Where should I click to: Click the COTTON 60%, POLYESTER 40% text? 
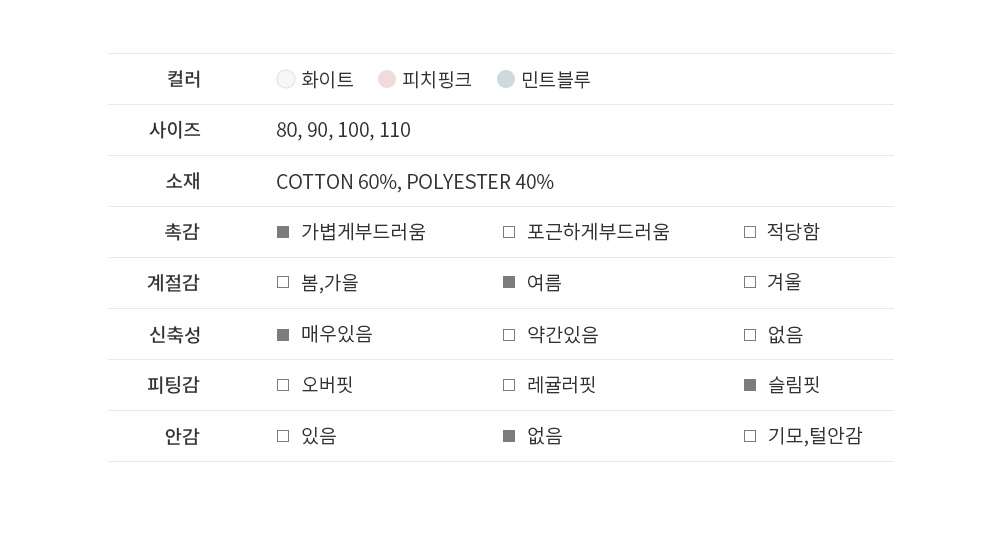(414, 182)
